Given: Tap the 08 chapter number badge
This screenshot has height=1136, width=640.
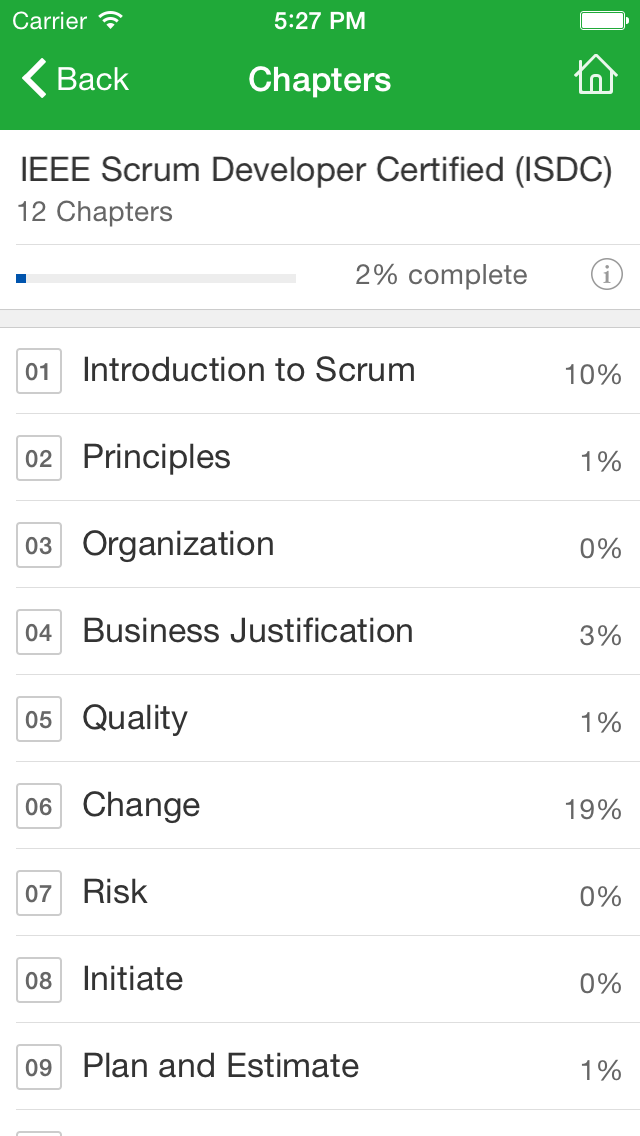Looking at the screenshot, I should click(x=39, y=981).
